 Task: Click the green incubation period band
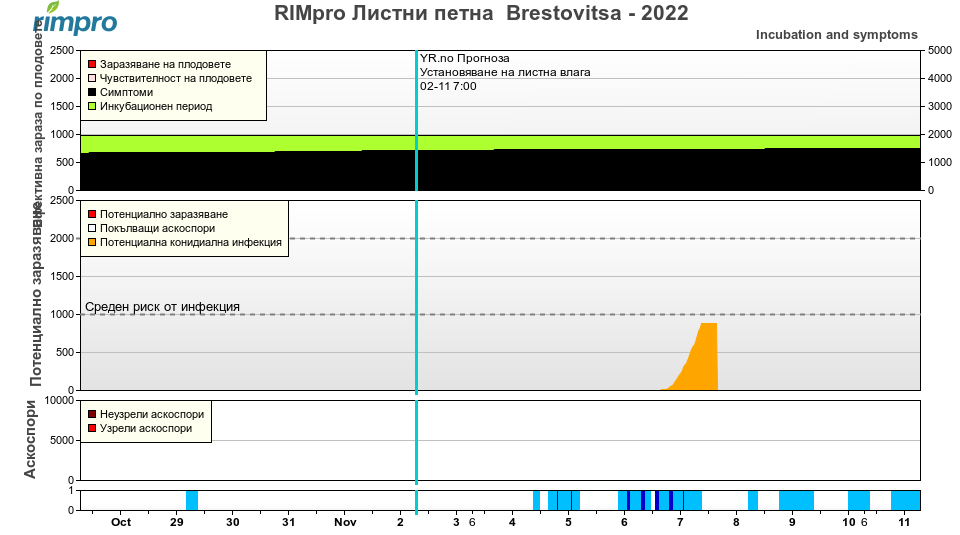coord(500,143)
